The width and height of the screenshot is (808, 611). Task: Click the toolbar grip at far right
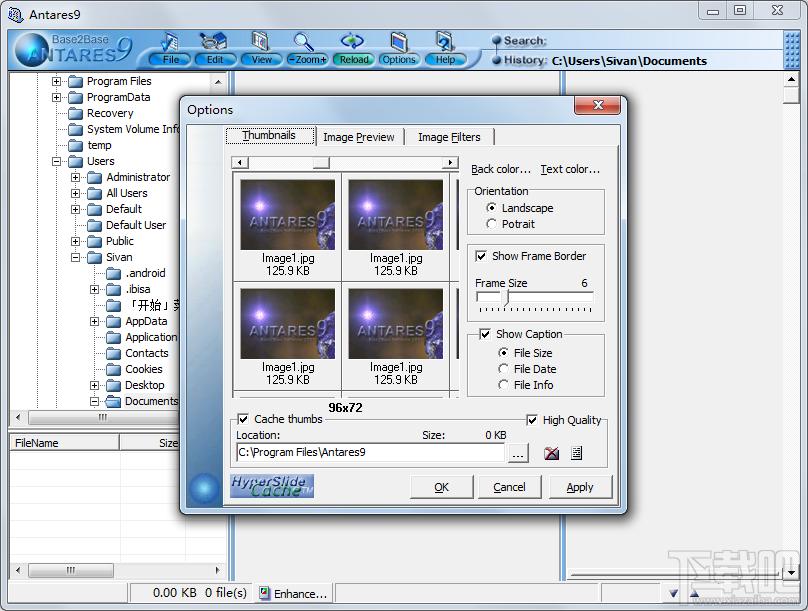click(791, 50)
